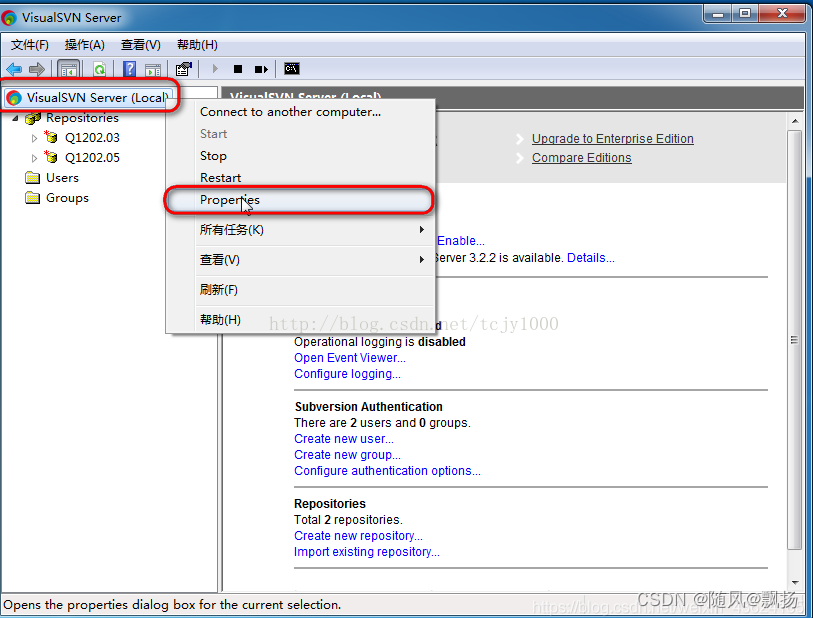Click the Q1202.03 repository icon
The image size is (813, 618).
[x=51, y=137]
